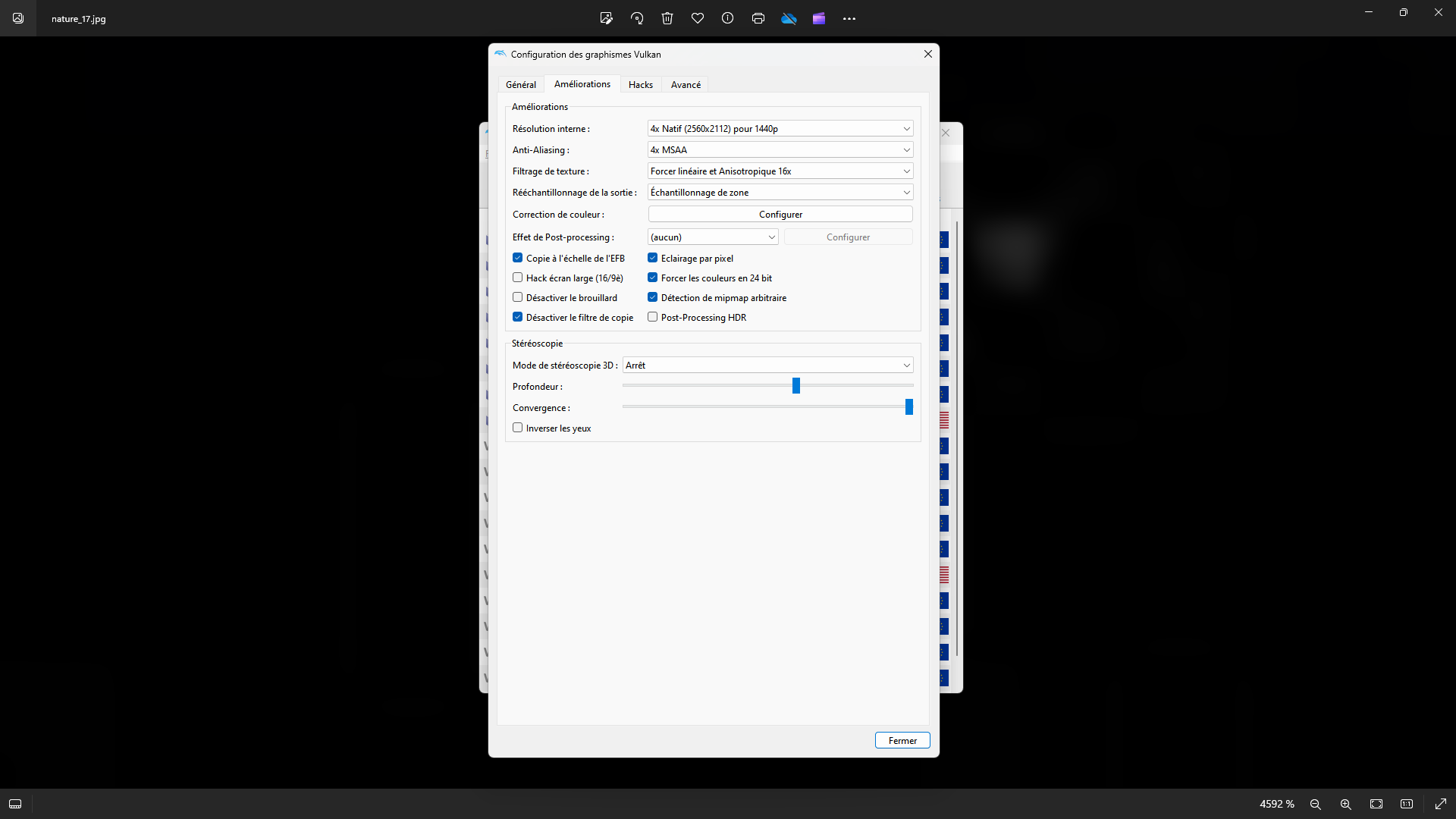This screenshot has width=1456, height=819.
Task: Switch to the Général tab
Action: [x=521, y=85]
